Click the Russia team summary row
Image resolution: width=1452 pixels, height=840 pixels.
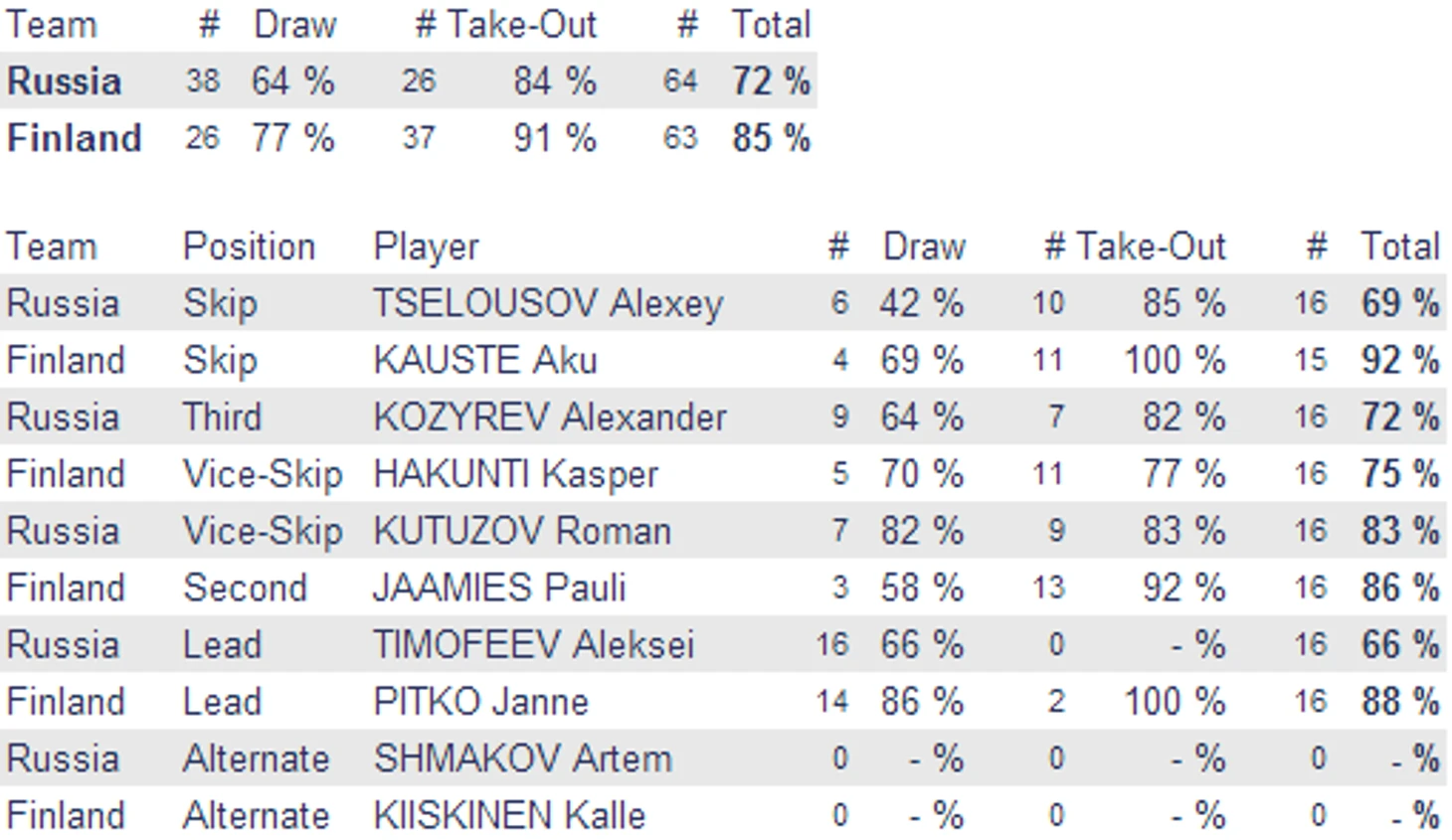click(409, 81)
